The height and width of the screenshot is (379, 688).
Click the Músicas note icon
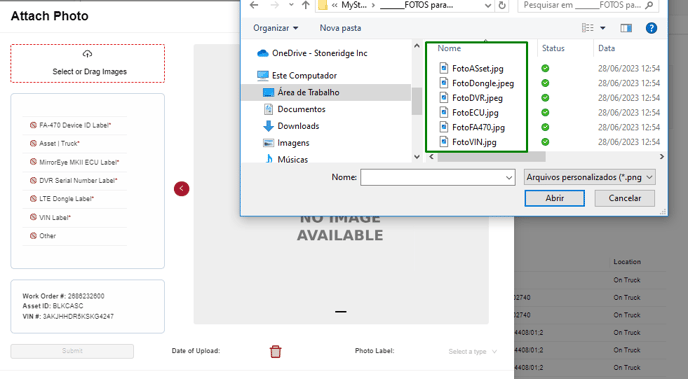click(269, 159)
